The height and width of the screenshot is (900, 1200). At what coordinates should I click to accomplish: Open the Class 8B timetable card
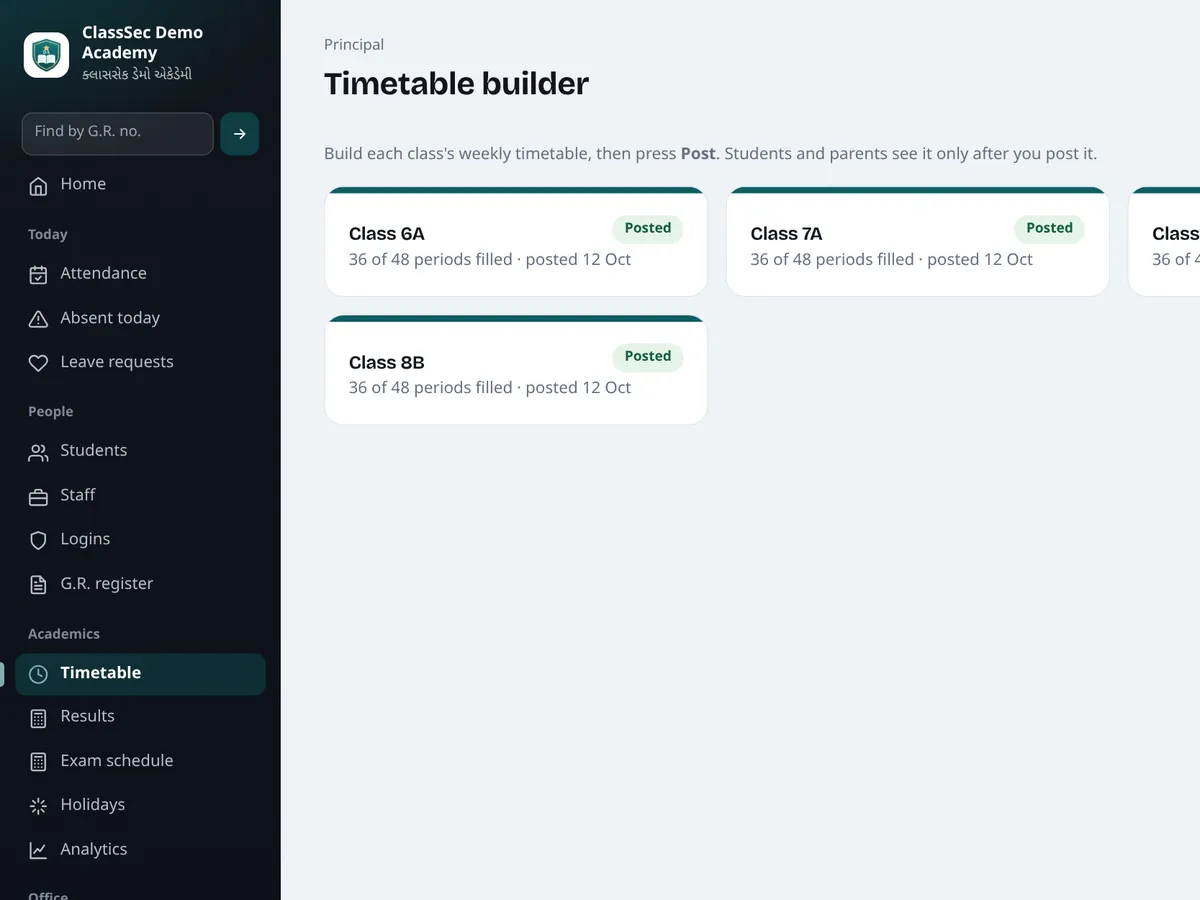(516, 370)
